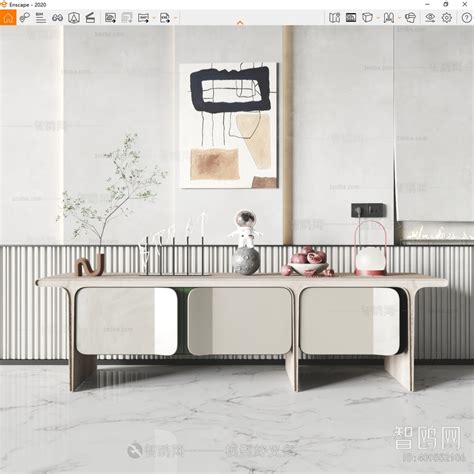This screenshot has height=474, width=474.
Task: Click the wall power outlet in the render
Action: [x=369, y=210]
